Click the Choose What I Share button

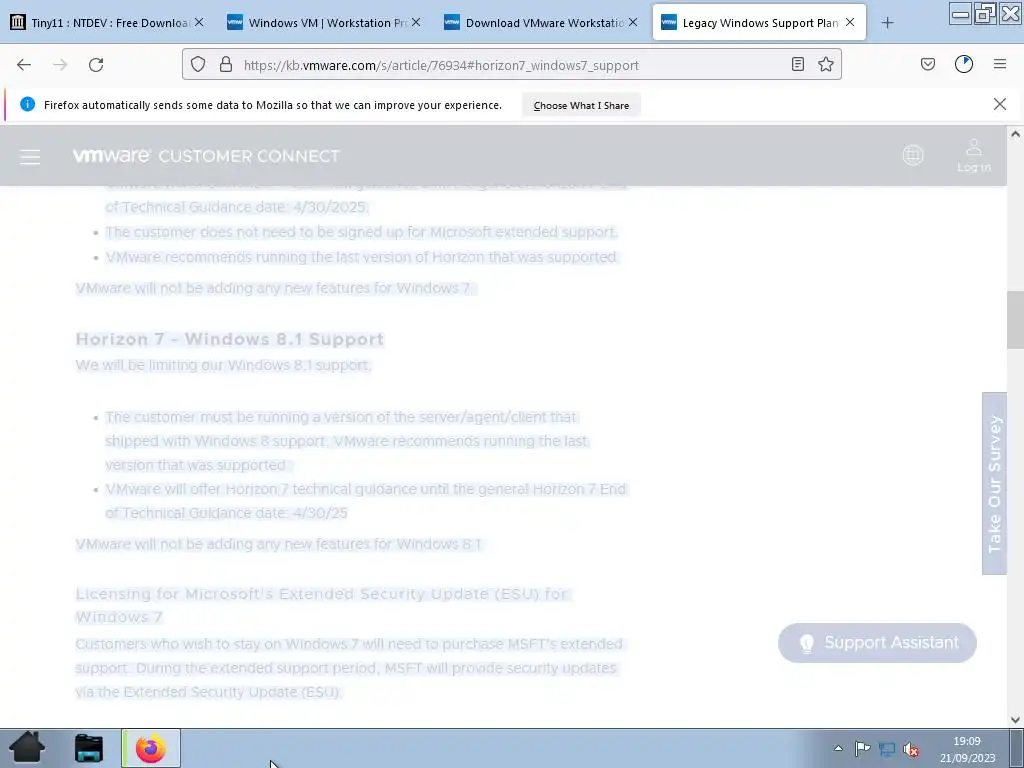coord(581,105)
